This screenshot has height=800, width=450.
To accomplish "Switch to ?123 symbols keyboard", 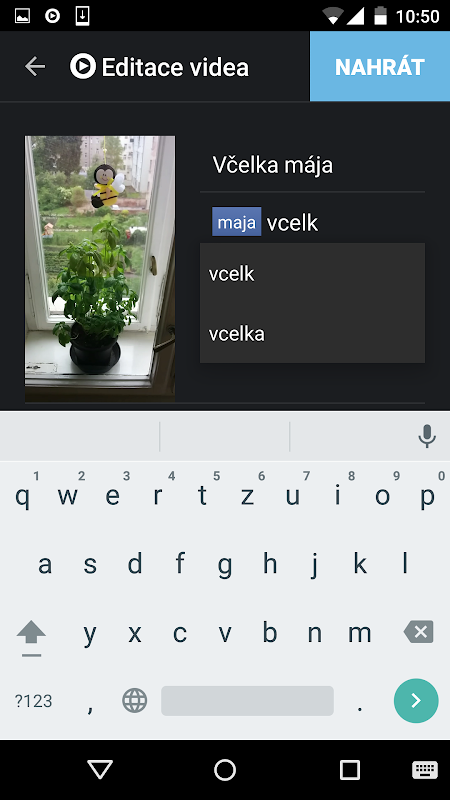I will 33,701.
